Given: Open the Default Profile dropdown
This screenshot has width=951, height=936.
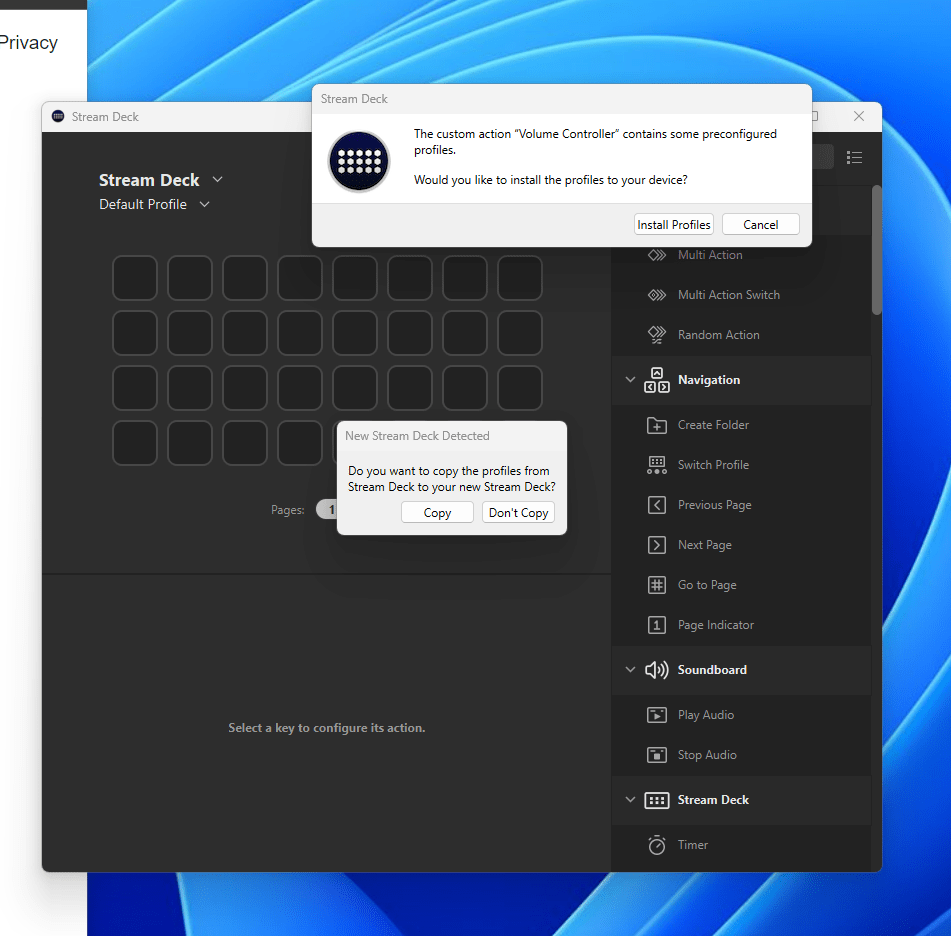Looking at the screenshot, I should point(204,204).
